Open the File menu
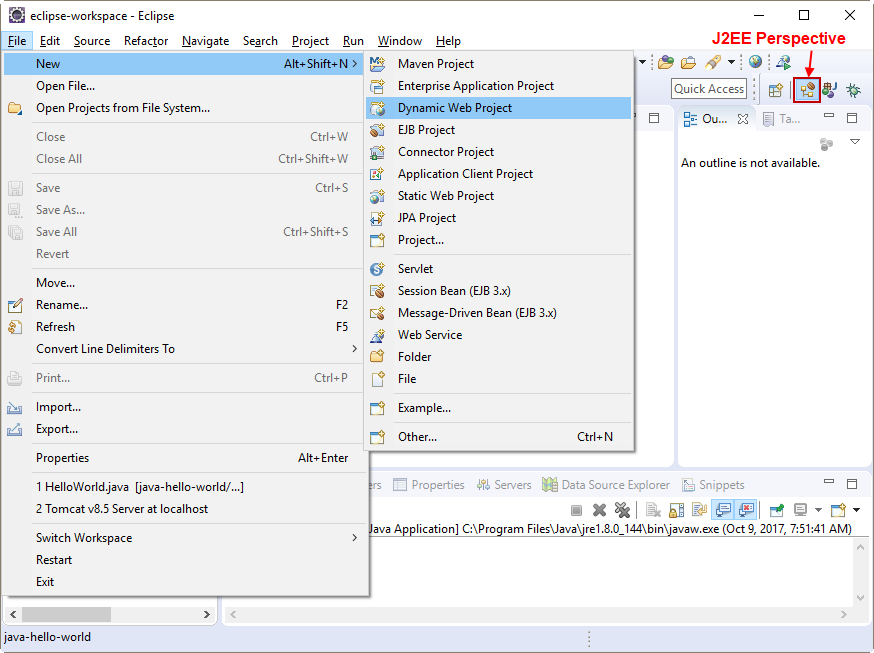874x653 pixels. pyautogui.click(x=17, y=41)
